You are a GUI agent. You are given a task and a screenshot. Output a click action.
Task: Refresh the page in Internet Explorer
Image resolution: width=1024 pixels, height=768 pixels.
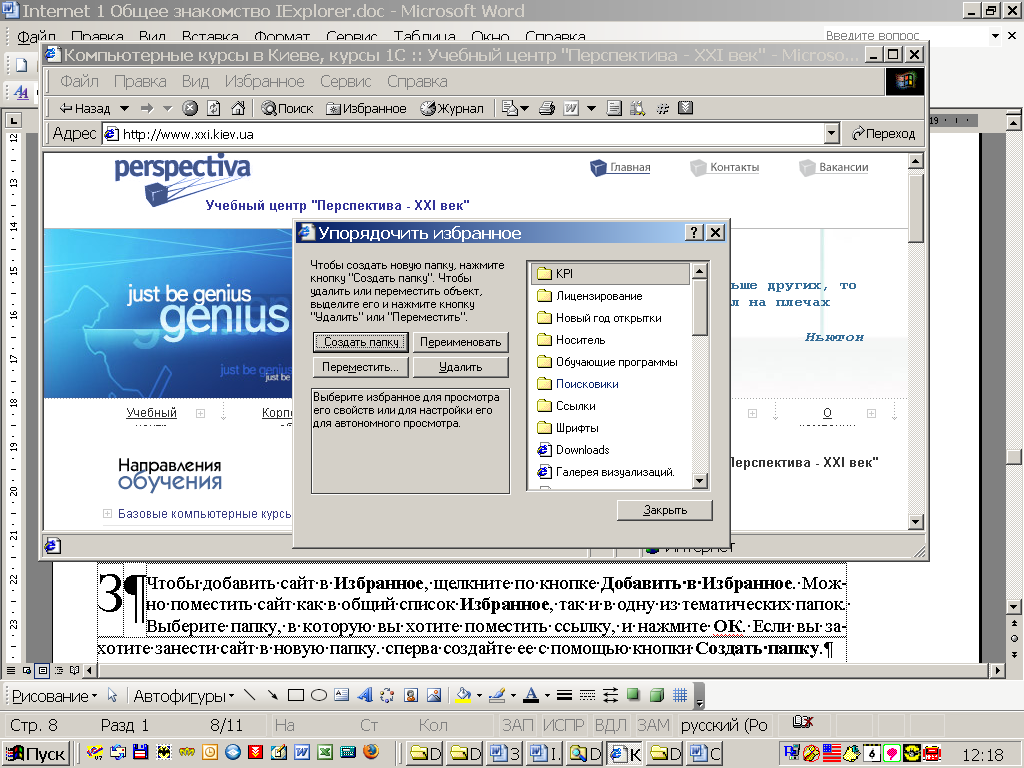[x=214, y=108]
